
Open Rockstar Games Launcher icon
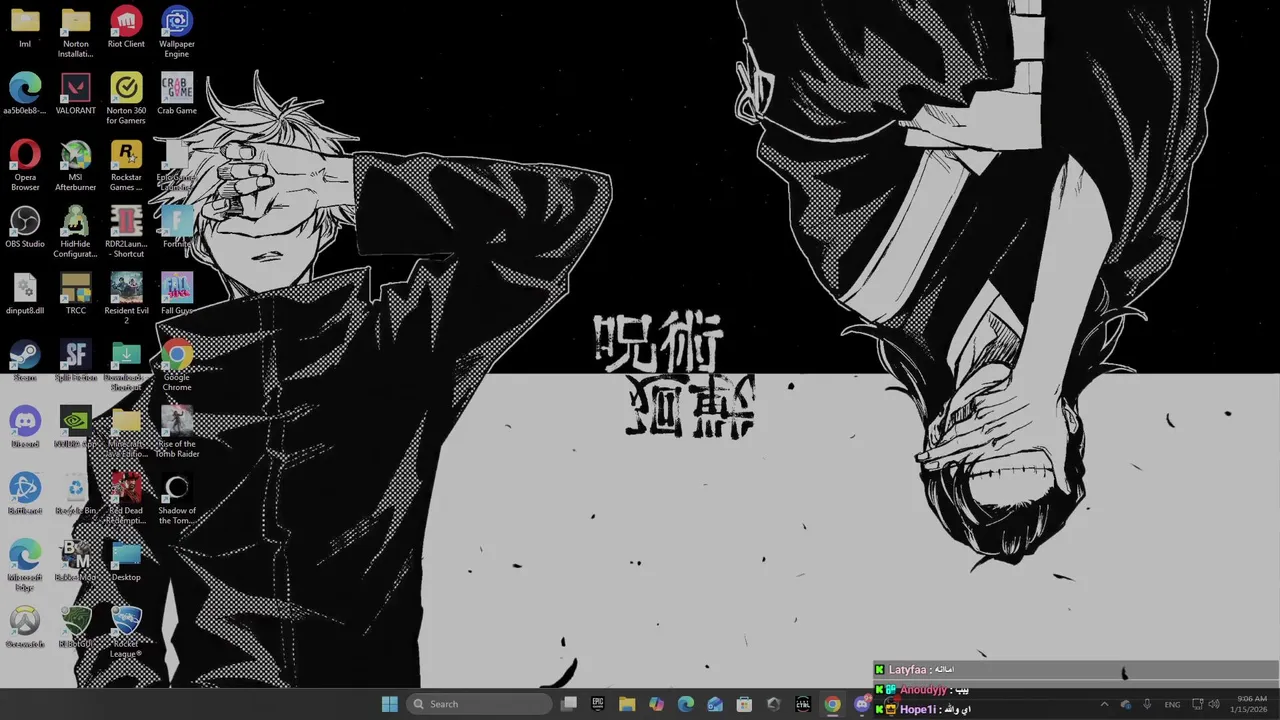pos(126,165)
